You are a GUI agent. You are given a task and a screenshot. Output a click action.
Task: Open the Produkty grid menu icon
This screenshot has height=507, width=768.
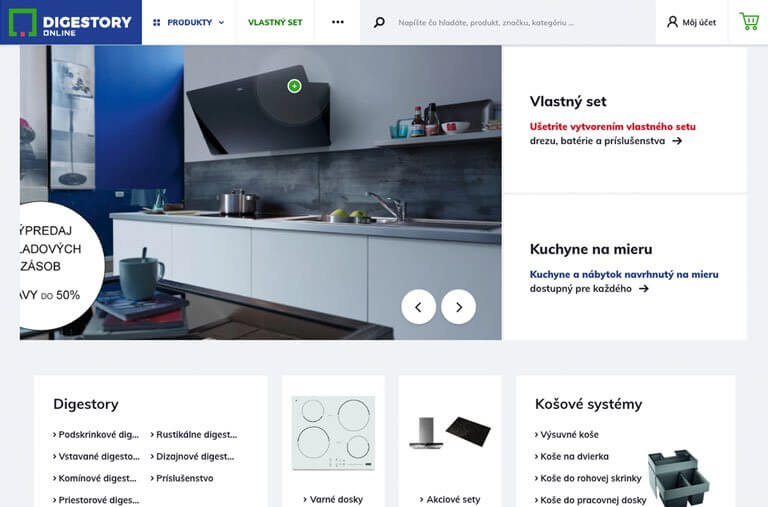point(157,23)
